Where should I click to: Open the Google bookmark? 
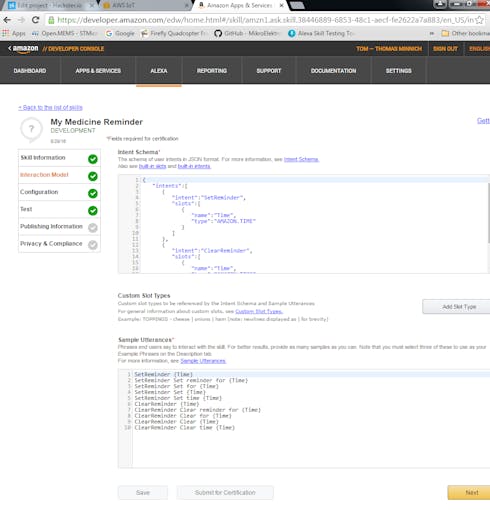point(120,33)
